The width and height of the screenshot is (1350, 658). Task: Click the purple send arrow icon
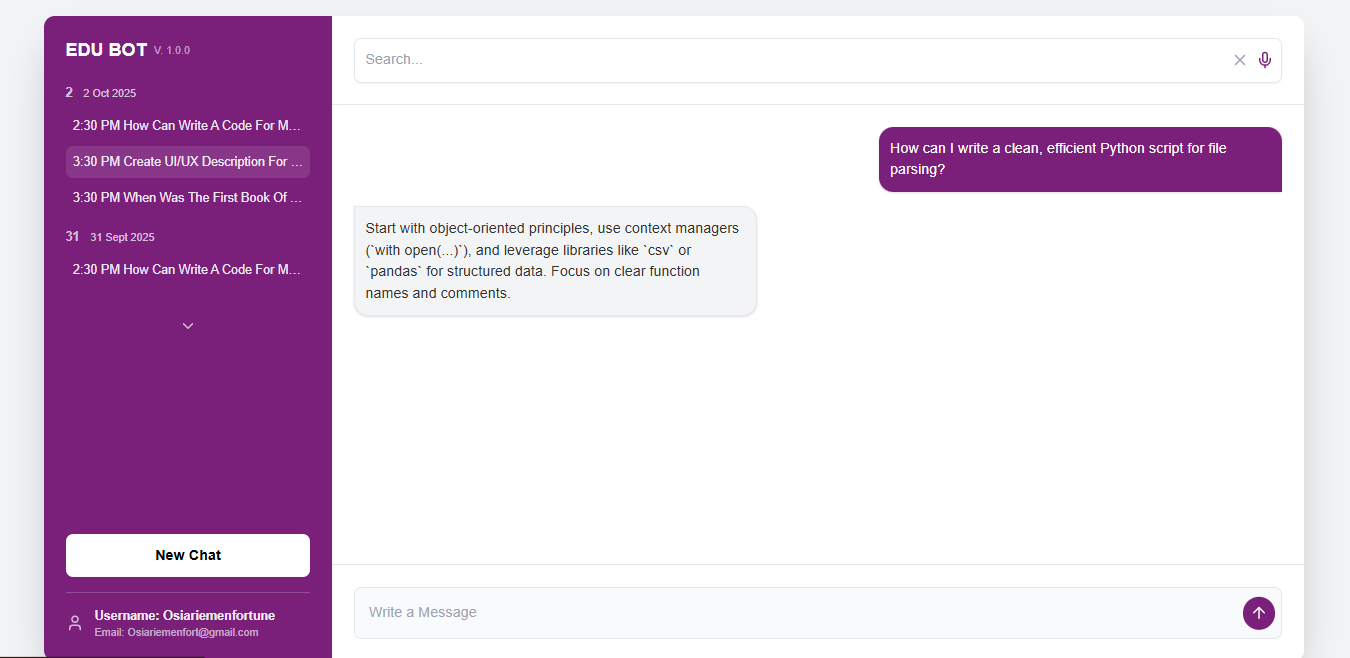(1258, 613)
